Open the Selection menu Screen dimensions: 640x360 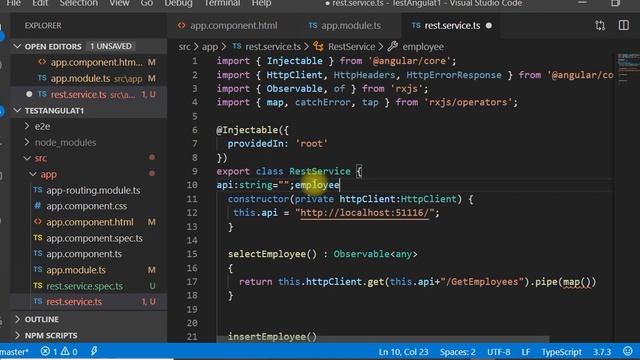78,3
